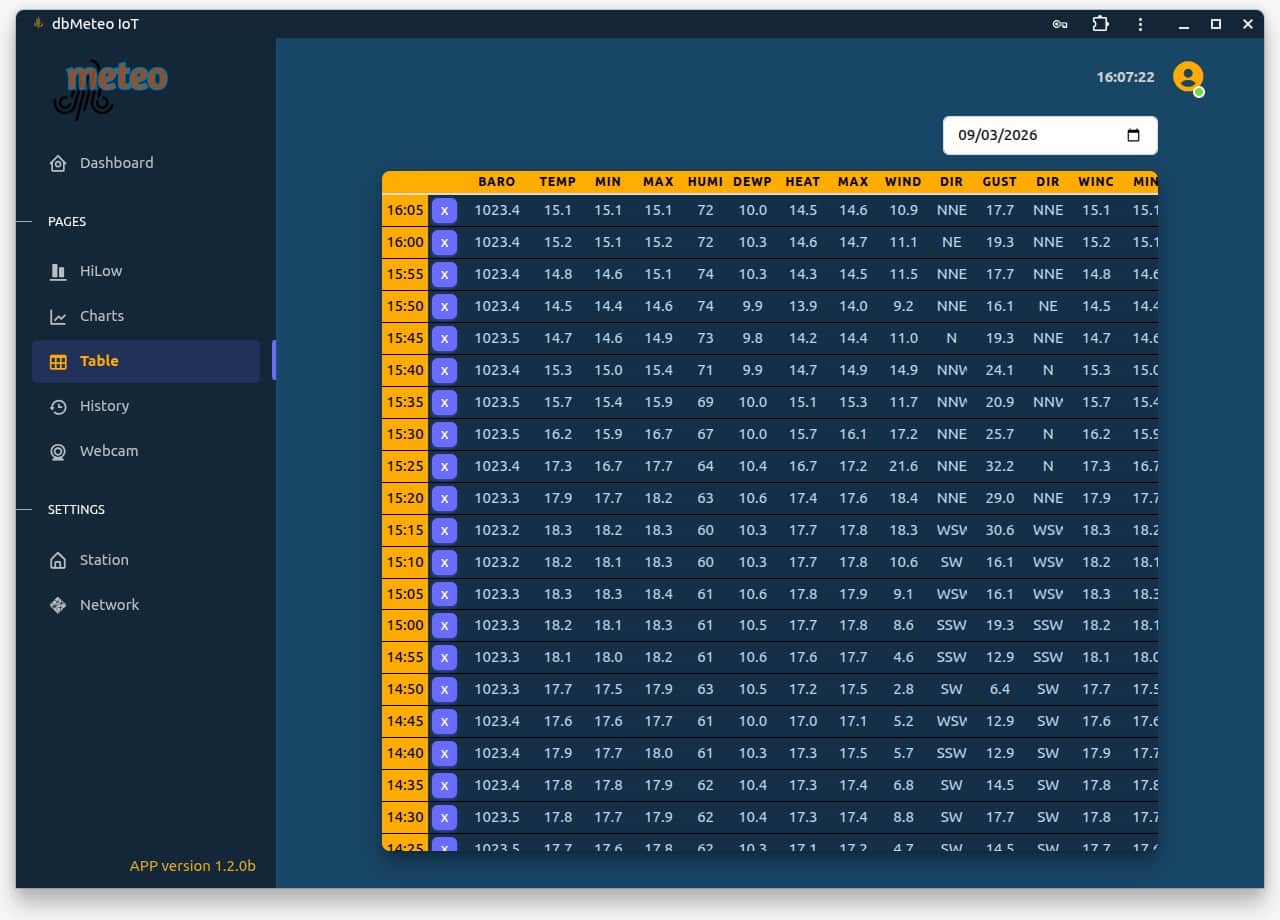The height and width of the screenshot is (920, 1280).
Task: Click the Charts line graph icon
Action: [x=58, y=316]
